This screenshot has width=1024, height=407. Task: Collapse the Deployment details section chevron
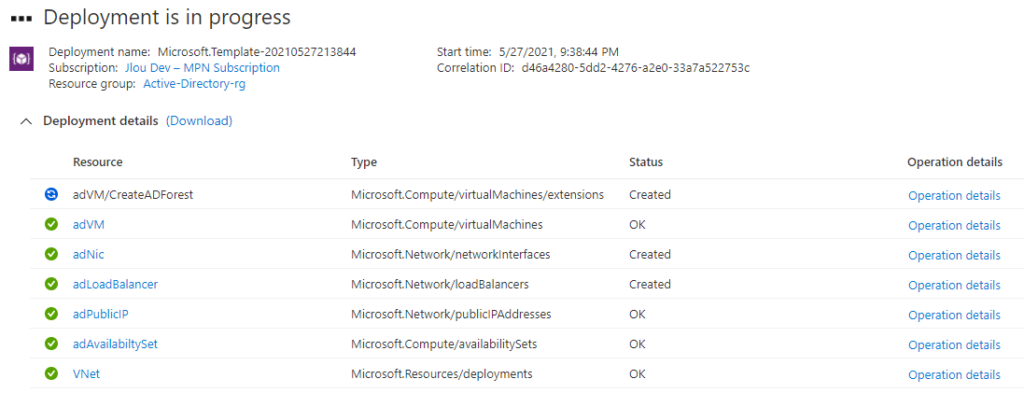26,122
